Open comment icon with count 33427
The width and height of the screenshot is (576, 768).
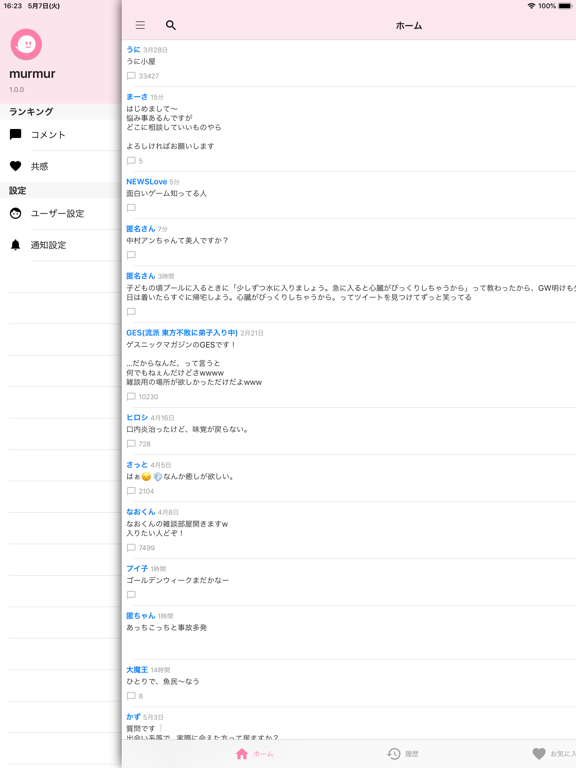[131, 76]
